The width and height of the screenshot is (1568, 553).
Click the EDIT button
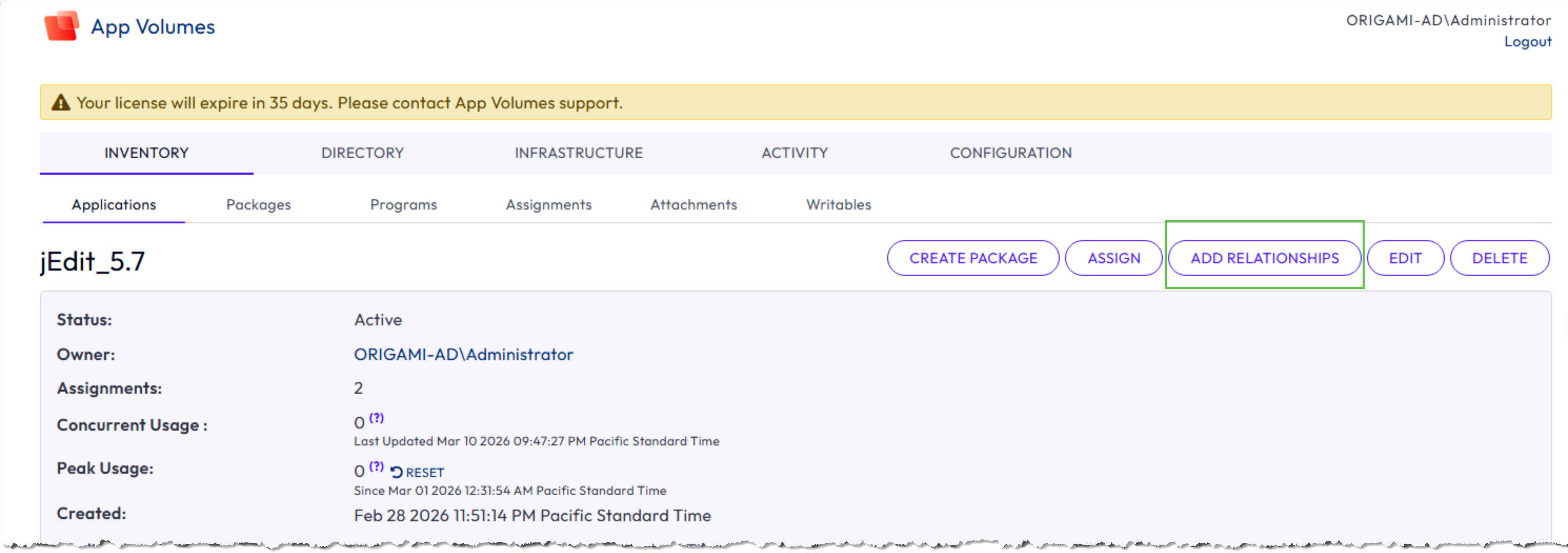pos(1406,258)
